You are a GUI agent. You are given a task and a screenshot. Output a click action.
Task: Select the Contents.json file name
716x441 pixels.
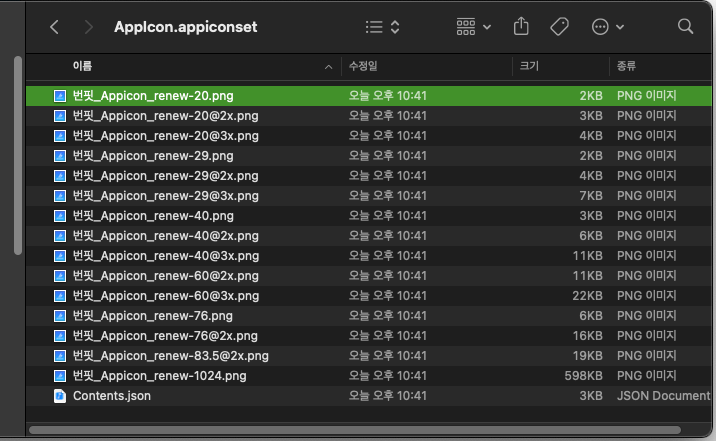pyautogui.click(x=112, y=396)
